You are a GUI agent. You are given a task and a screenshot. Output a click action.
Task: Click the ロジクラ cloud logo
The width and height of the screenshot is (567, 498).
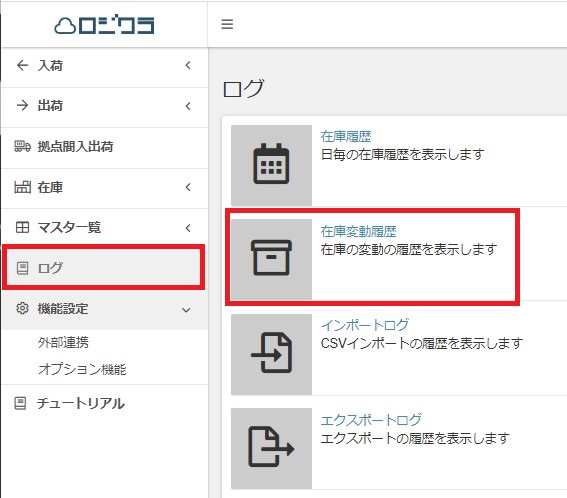[105, 25]
